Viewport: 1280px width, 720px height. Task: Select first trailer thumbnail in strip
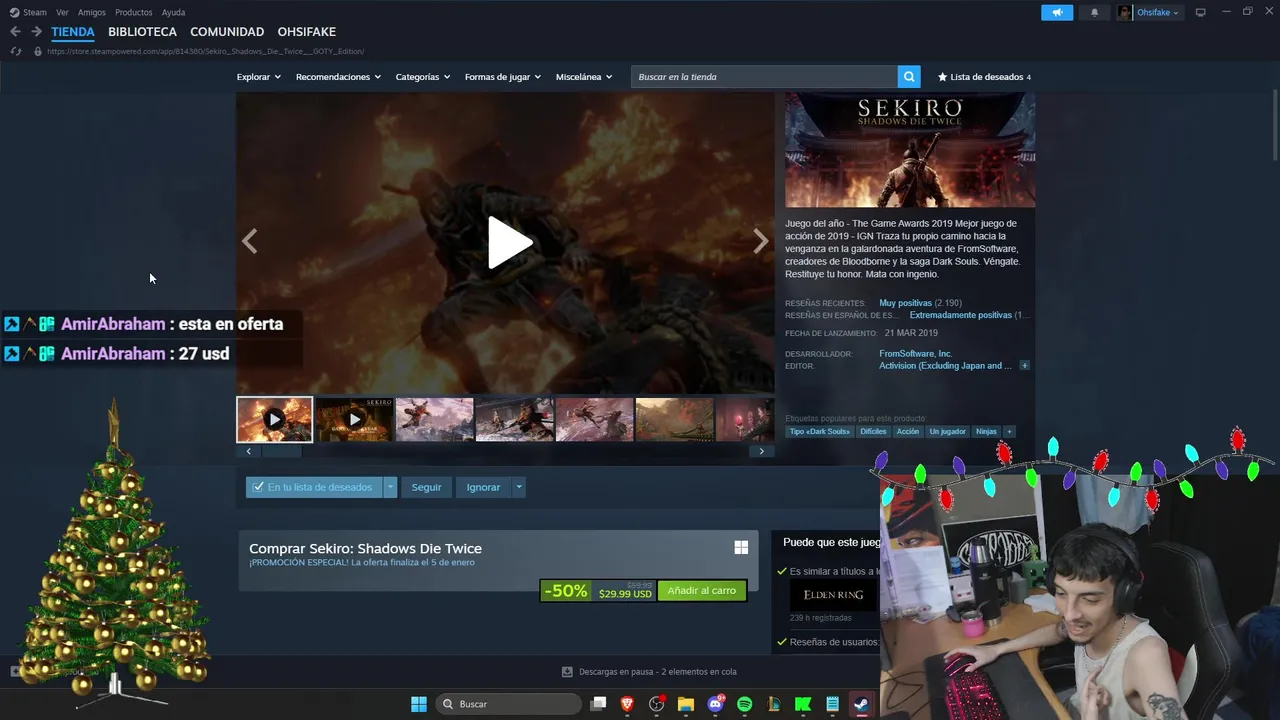[274, 419]
